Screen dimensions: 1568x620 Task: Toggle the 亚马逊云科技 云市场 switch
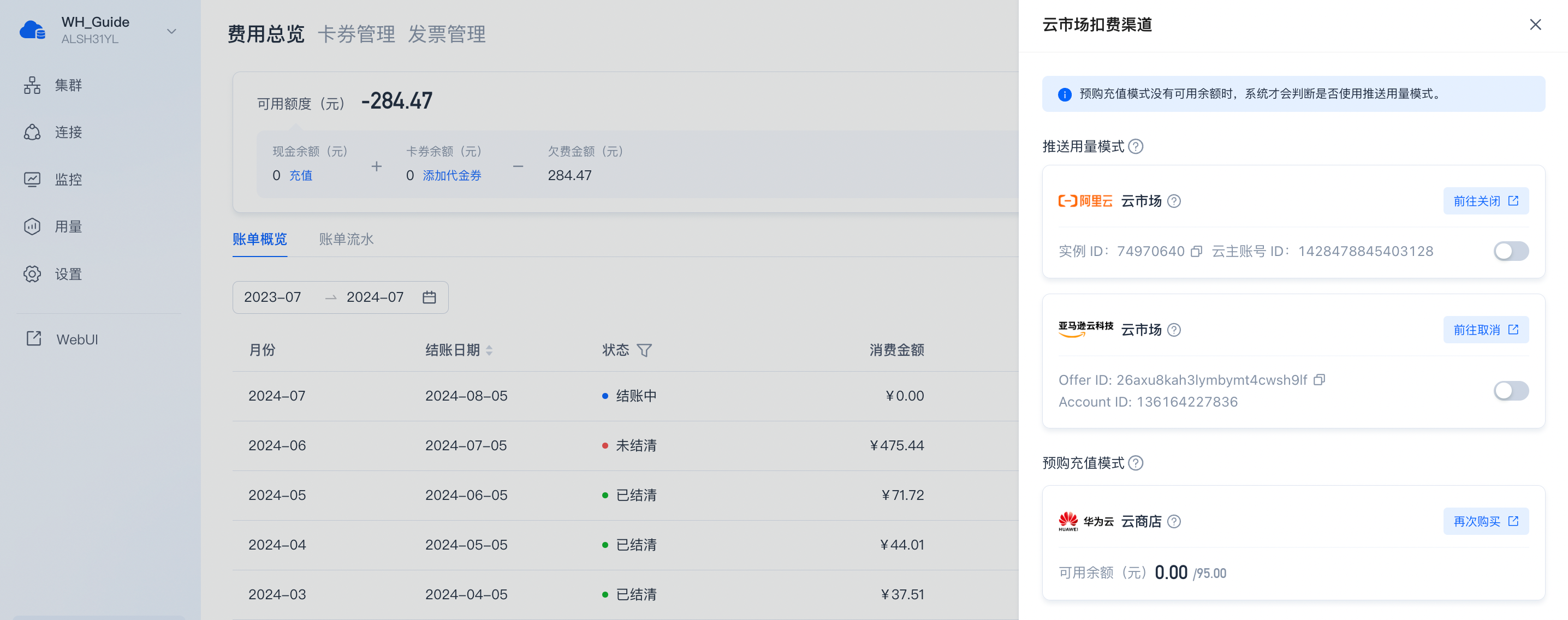(x=1511, y=391)
